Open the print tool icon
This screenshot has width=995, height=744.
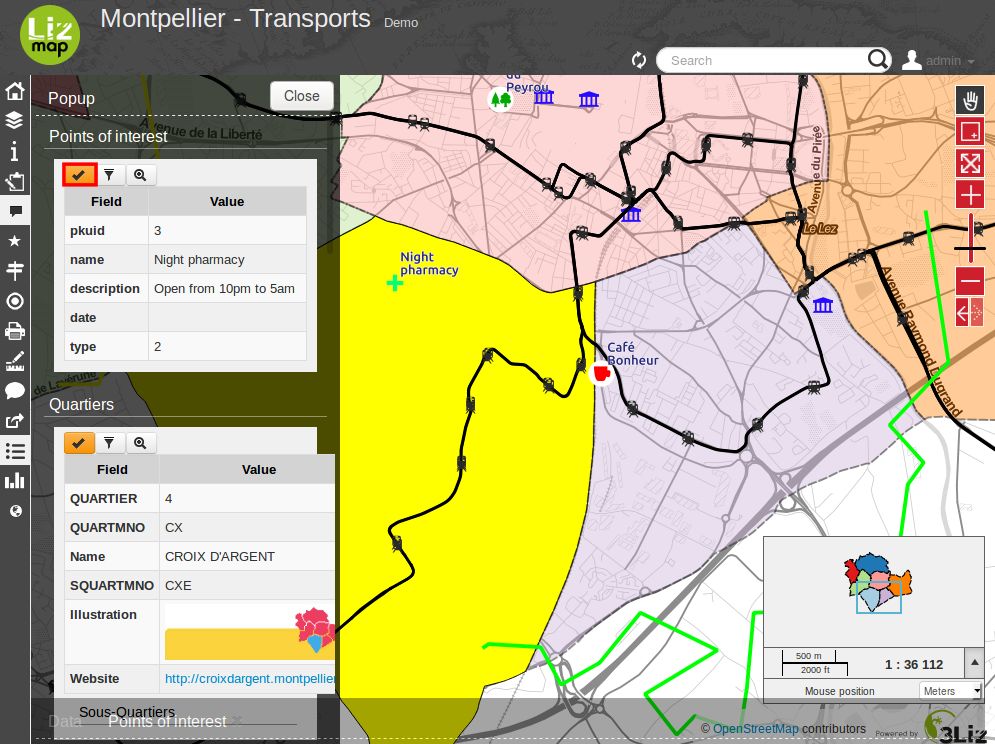pos(15,331)
